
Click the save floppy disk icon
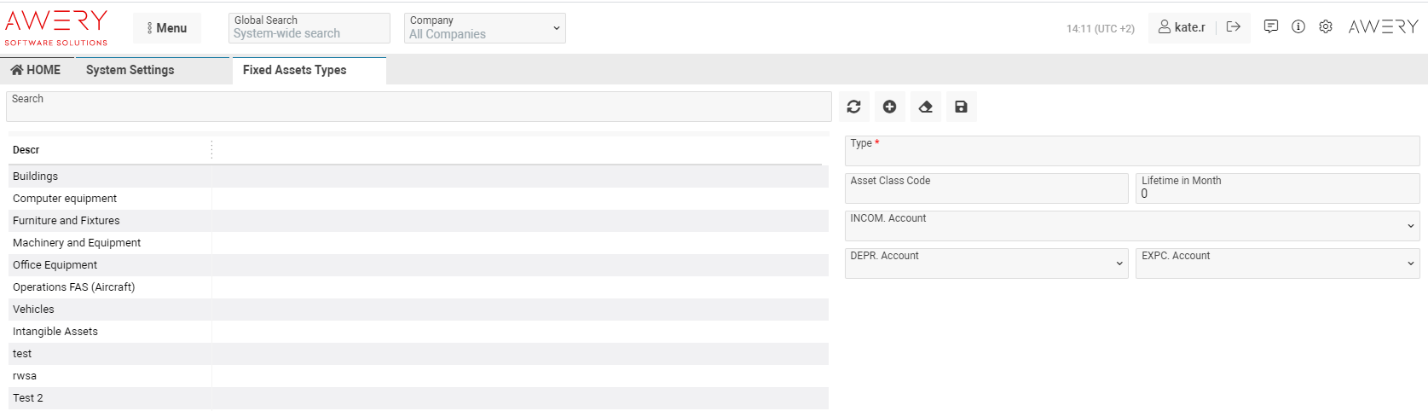[961, 107]
